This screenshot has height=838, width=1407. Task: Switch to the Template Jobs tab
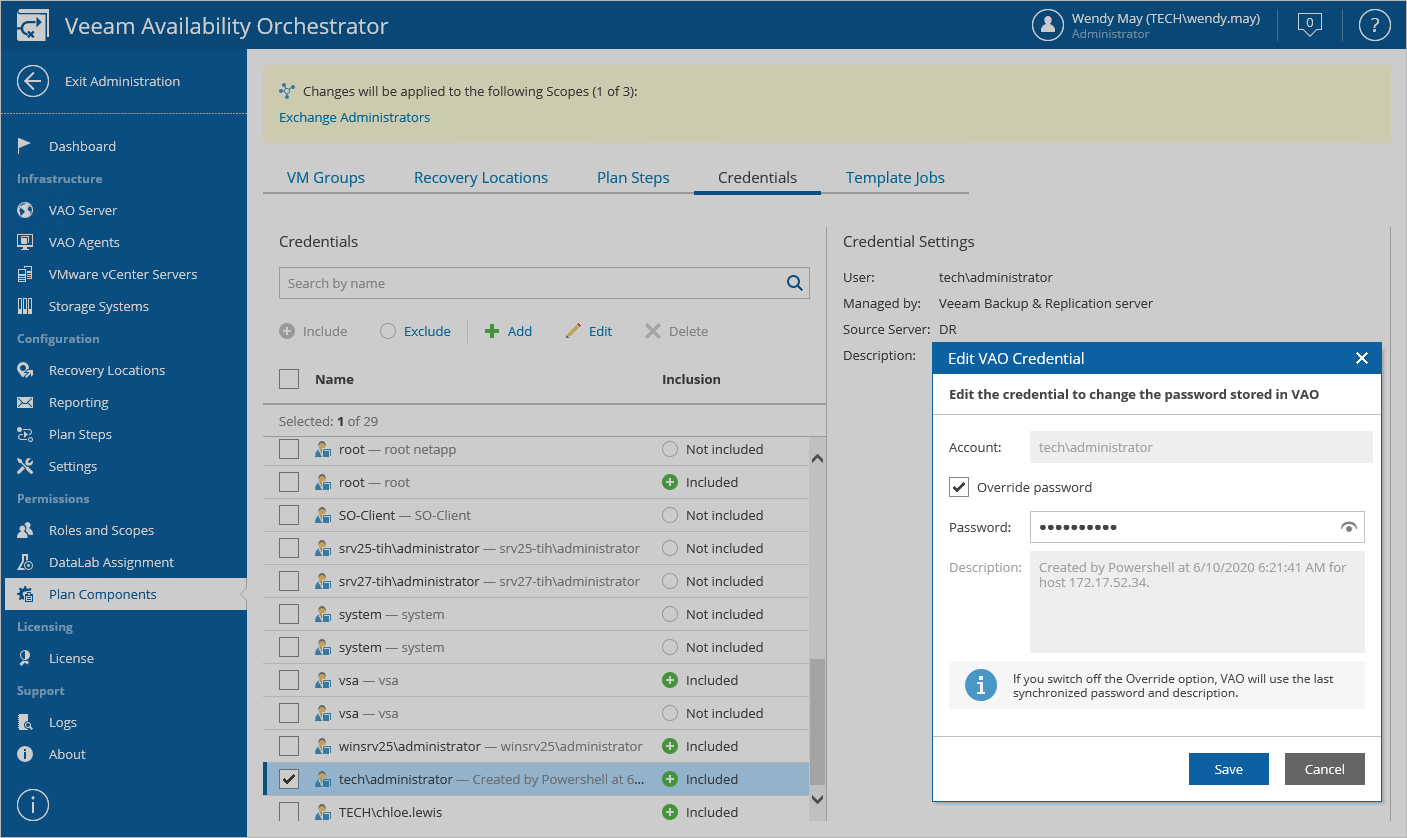[x=895, y=178]
